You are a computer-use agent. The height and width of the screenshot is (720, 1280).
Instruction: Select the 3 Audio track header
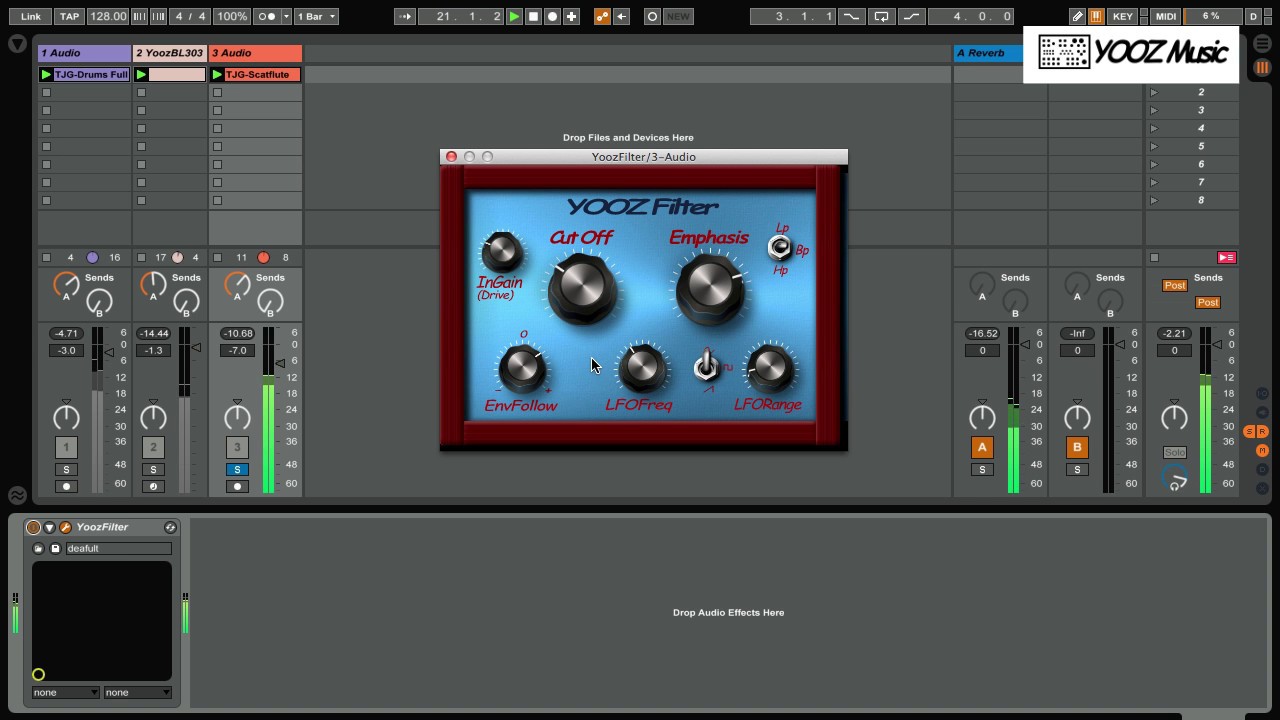(256, 53)
